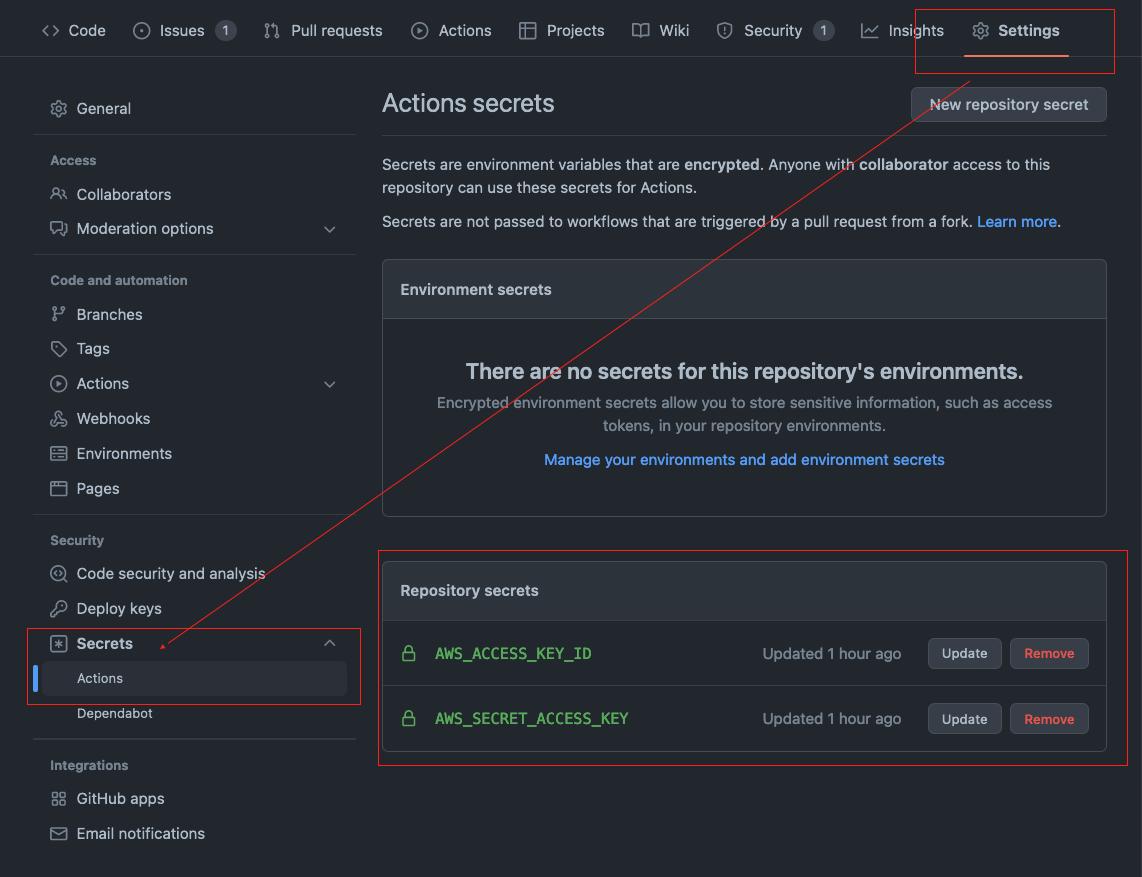Click the Security alert count badge
Viewport: 1142px width, 877px height.
824,31
